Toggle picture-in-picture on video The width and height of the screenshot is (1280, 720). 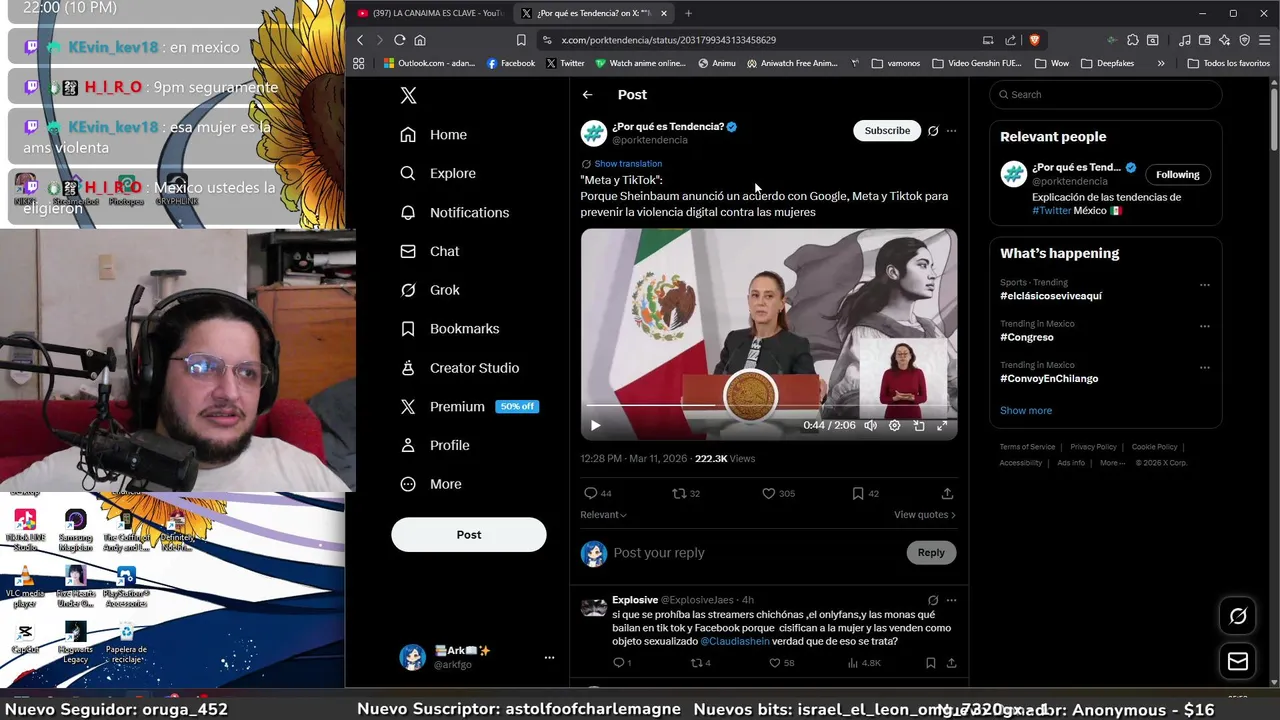(x=918, y=425)
